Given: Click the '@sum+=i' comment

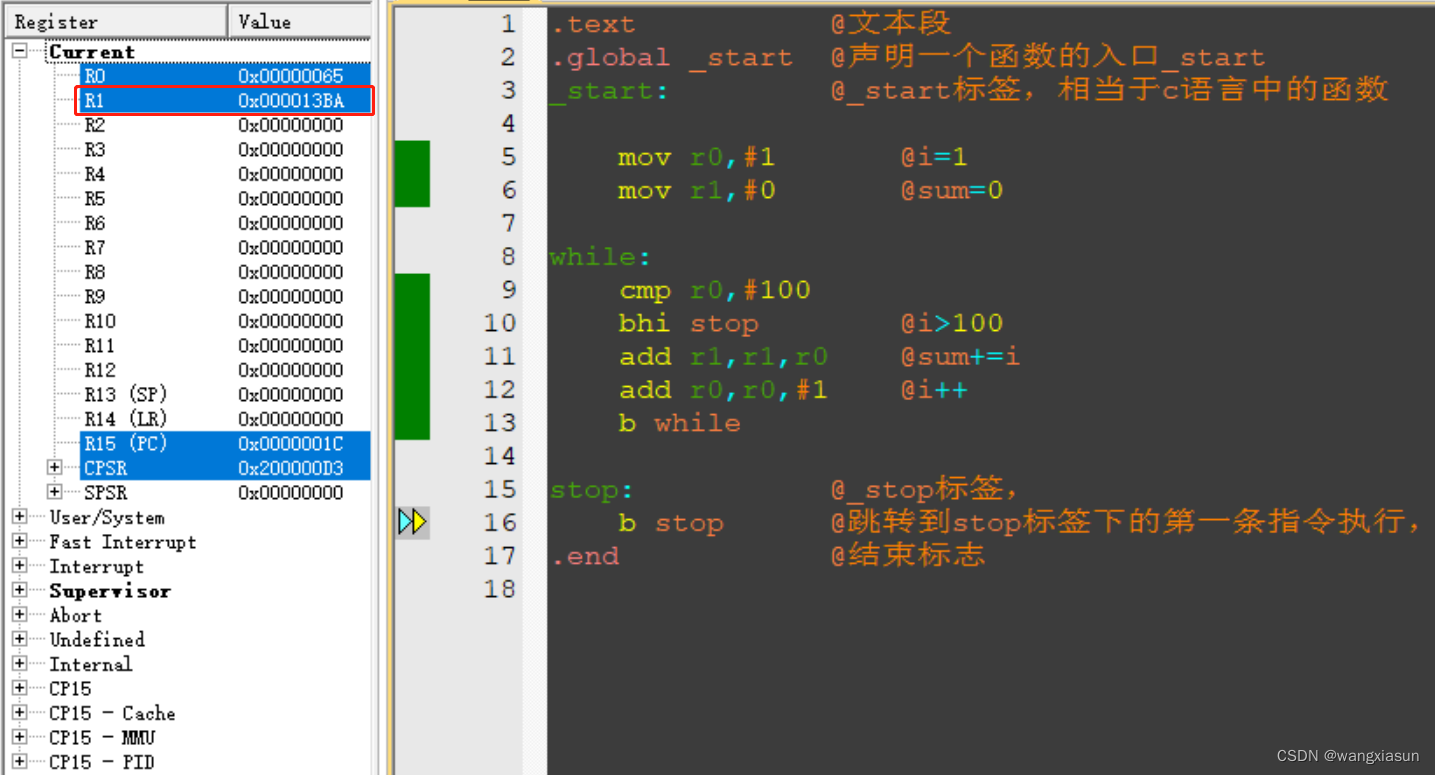Looking at the screenshot, I should 960,356.
